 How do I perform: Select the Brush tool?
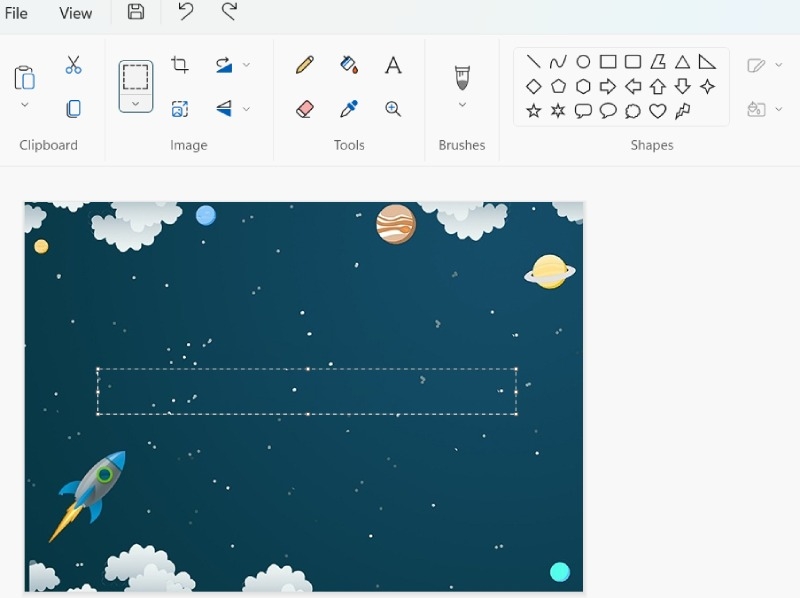pos(462,78)
